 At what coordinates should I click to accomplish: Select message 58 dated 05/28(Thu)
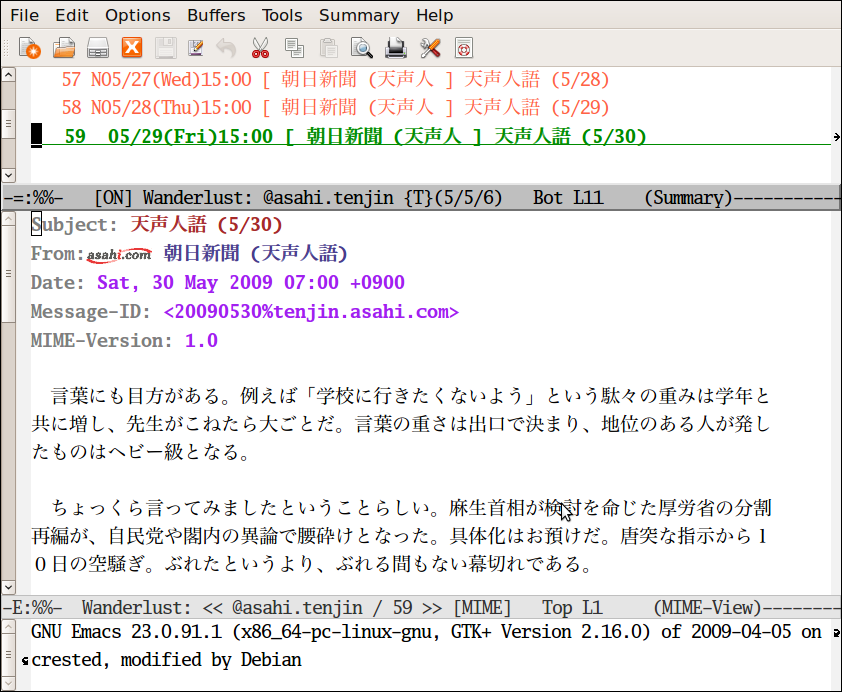point(336,107)
